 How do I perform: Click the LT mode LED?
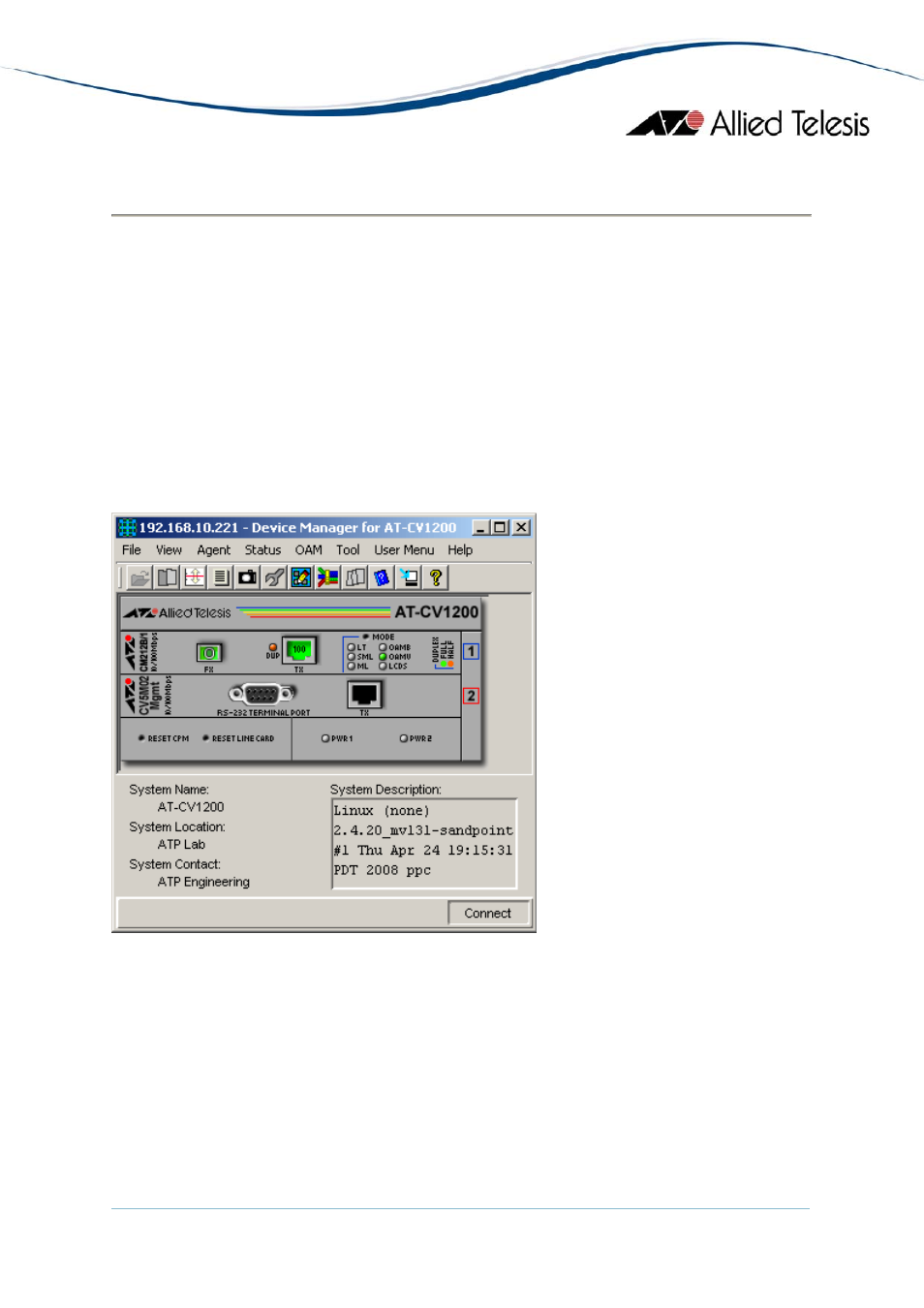tap(352, 647)
